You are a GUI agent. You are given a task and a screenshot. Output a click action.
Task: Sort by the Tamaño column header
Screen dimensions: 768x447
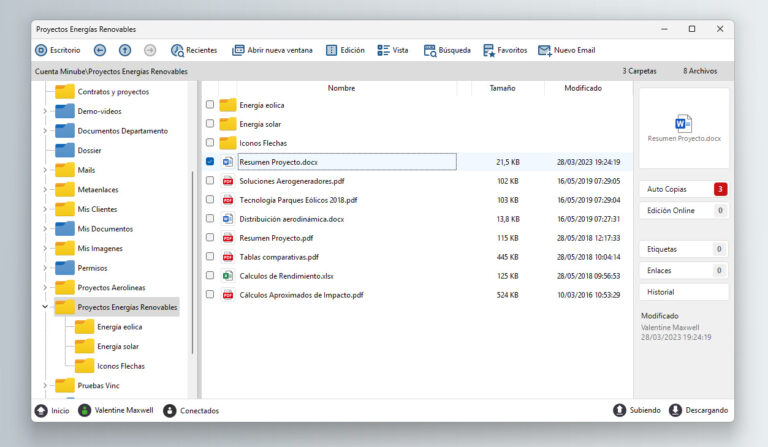coord(502,88)
